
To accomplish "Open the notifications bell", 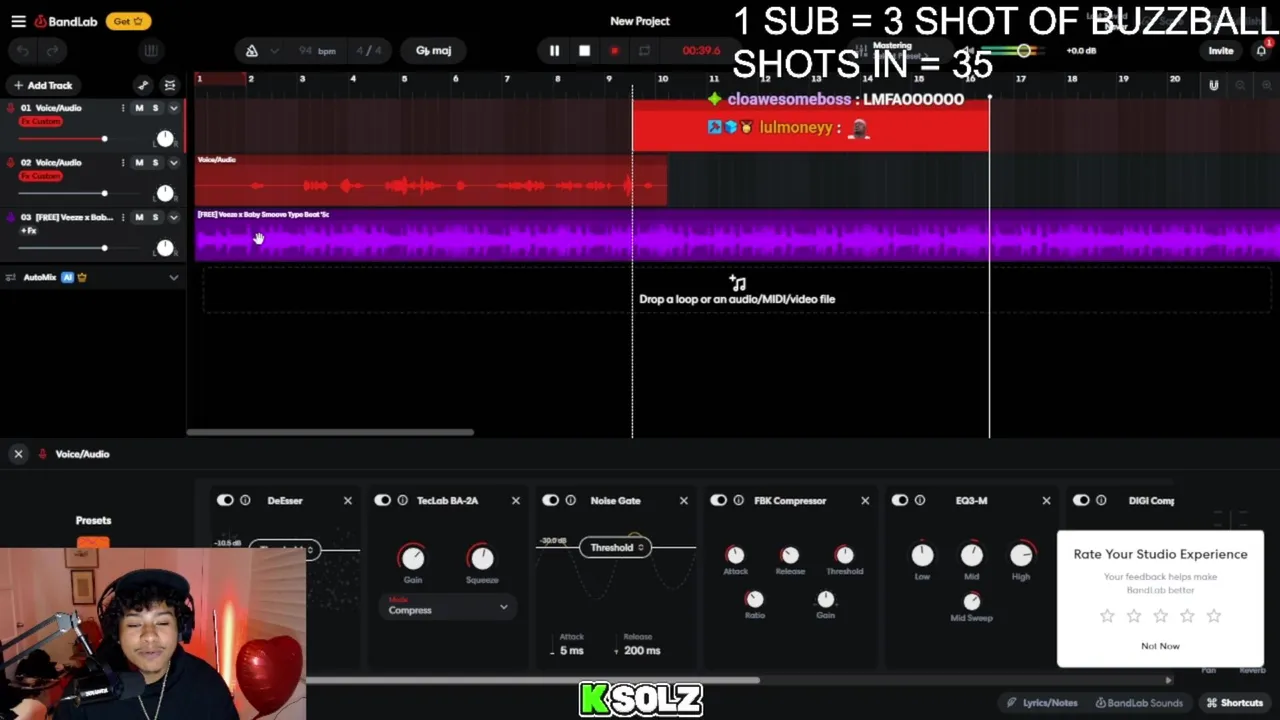I will click(x=1261, y=51).
